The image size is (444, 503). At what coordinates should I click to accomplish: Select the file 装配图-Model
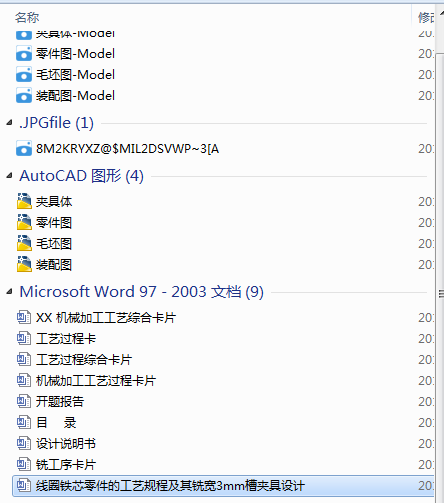75,96
